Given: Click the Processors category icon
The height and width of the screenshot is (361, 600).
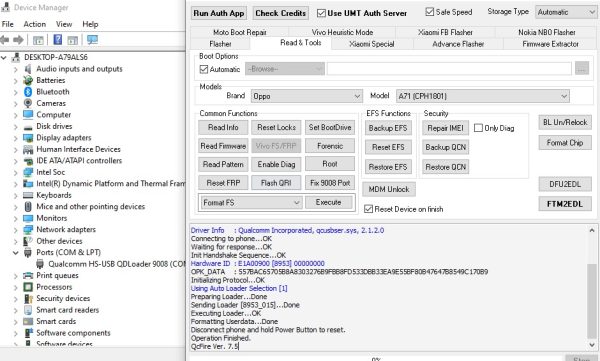Looking at the screenshot, I should [28, 287].
